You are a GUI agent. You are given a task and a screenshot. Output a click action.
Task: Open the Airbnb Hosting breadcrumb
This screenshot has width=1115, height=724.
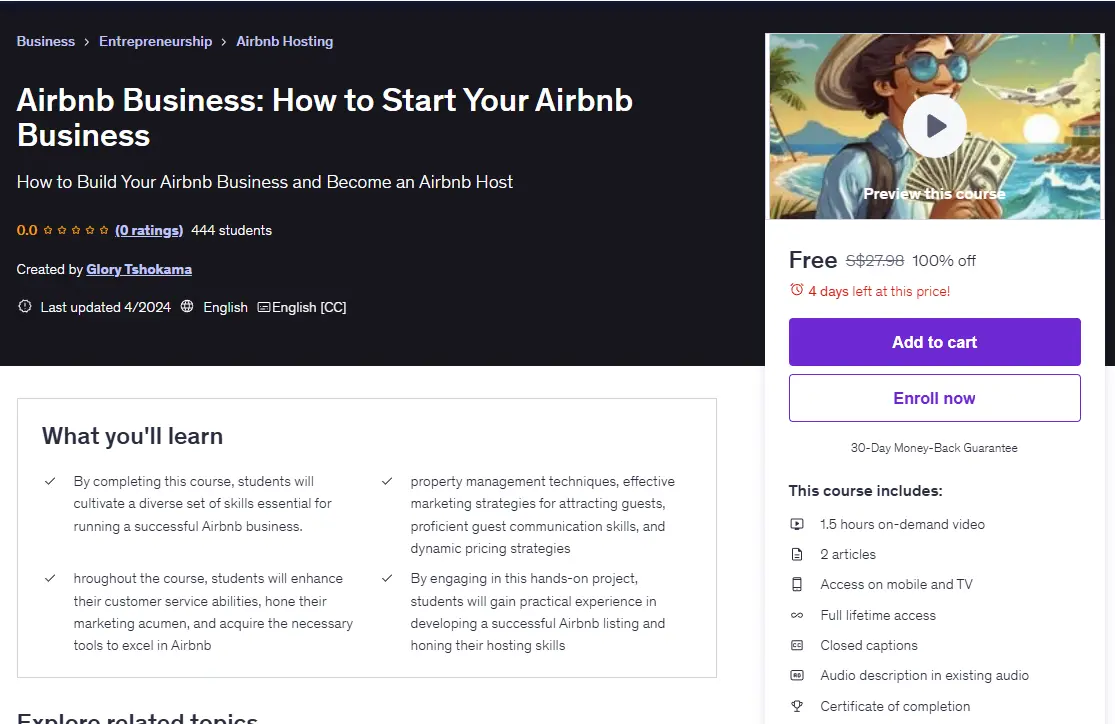point(284,41)
